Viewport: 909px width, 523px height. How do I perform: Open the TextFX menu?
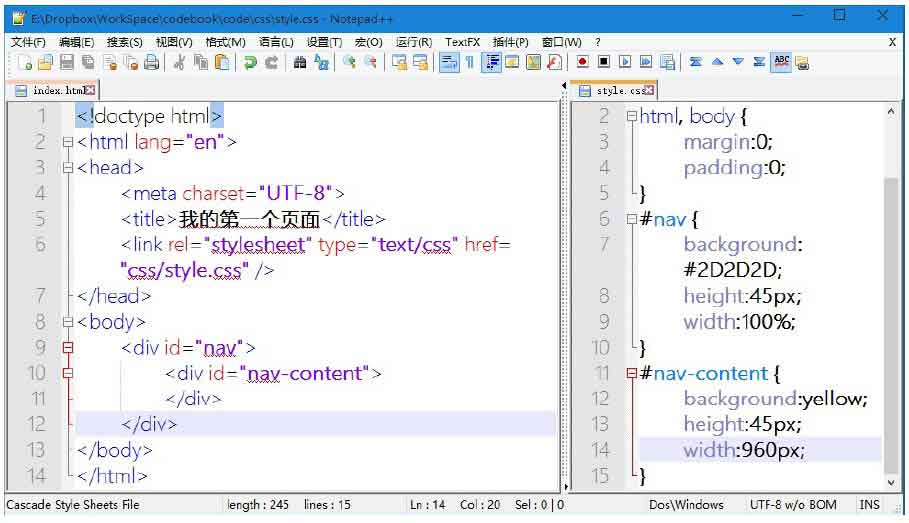(462, 42)
